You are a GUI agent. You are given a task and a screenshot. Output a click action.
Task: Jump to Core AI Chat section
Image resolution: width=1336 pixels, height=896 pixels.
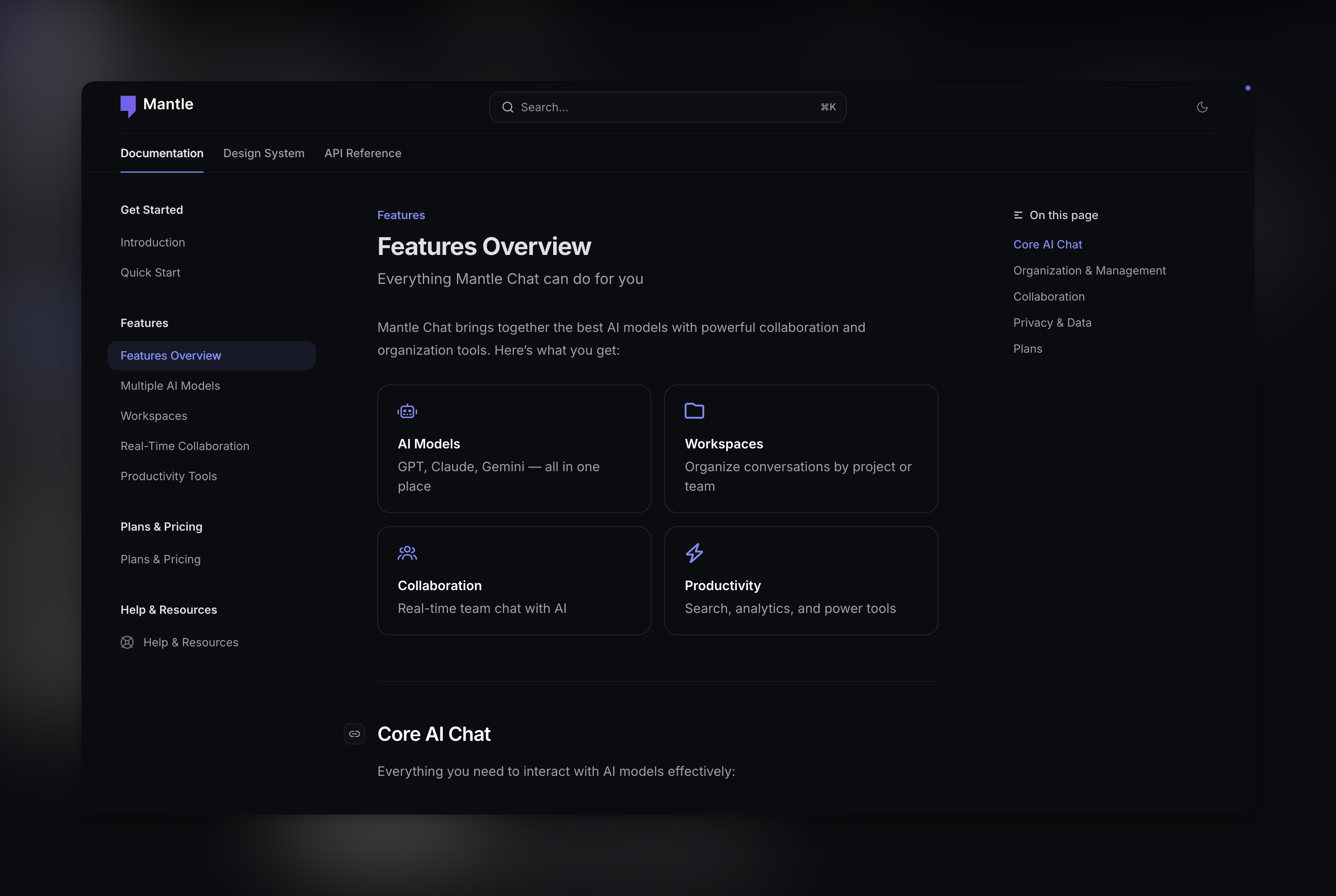click(x=1048, y=245)
